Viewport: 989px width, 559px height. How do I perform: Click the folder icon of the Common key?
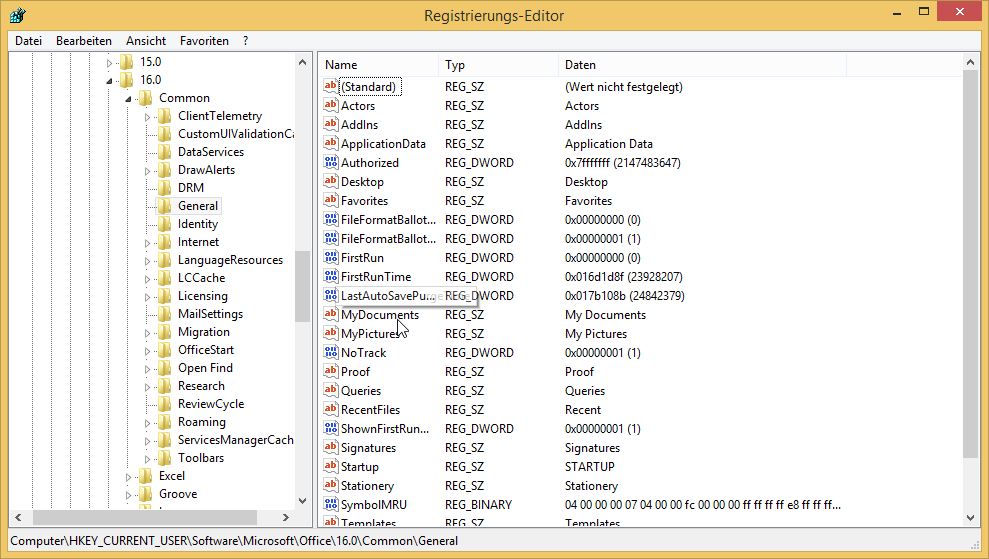(146, 98)
